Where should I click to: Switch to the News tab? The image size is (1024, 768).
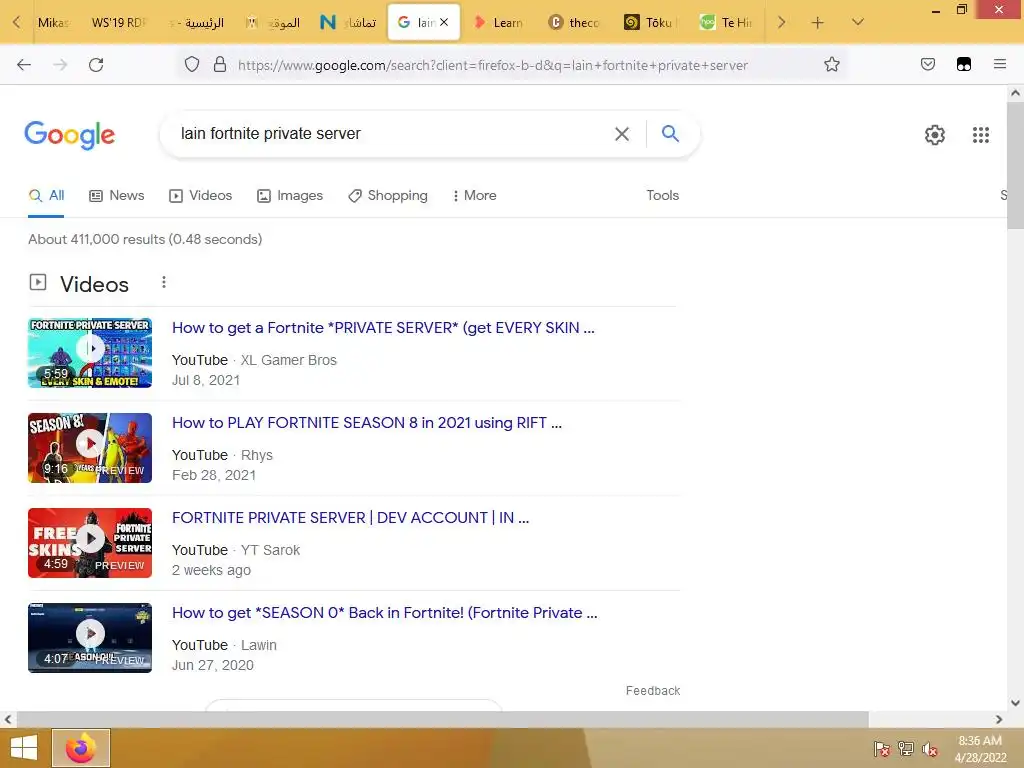117,195
